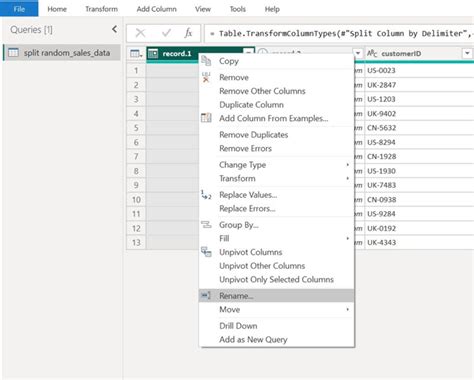The width and height of the screenshot is (474, 380).
Task: Choose Copy from the context menu
Action: click(276, 61)
